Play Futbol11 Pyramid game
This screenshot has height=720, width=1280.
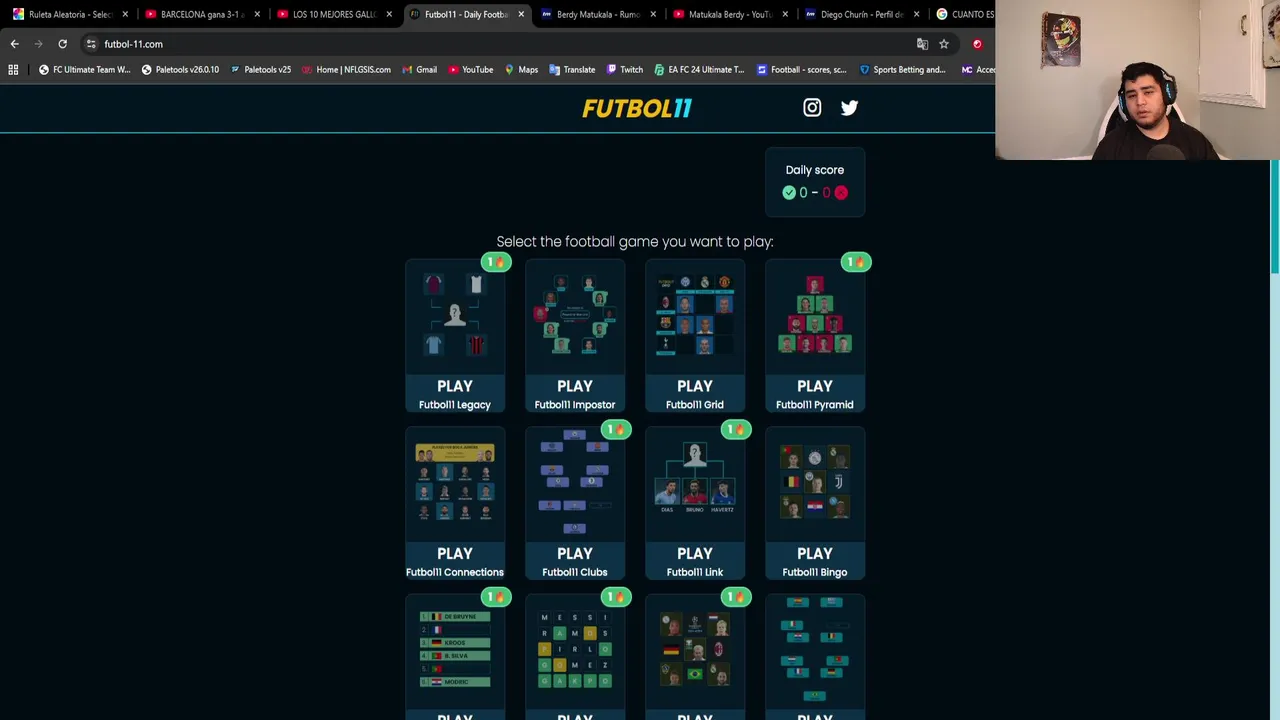(815, 394)
